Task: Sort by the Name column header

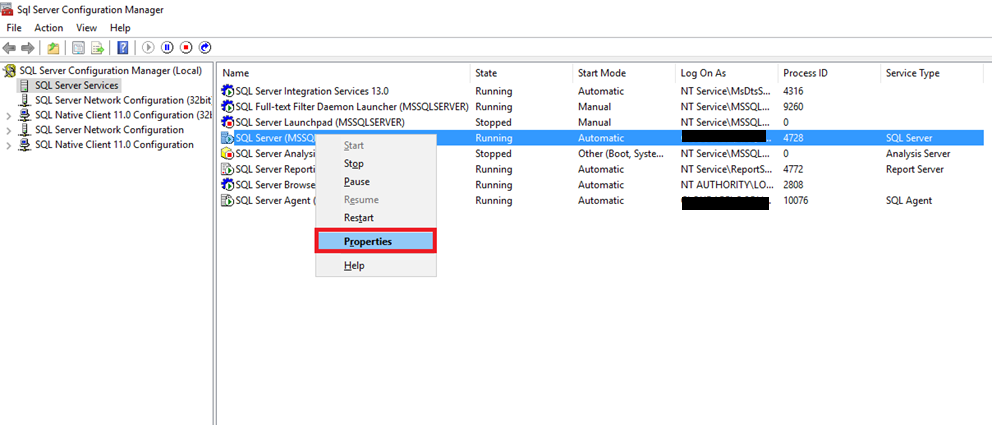Action: click(x=344, y=73)
